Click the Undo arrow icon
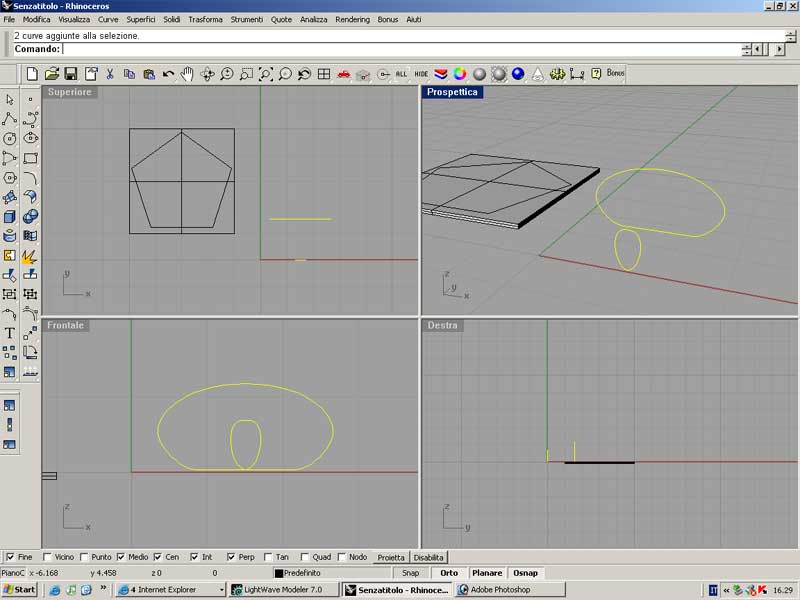Screen dimensions: 800x600 tap(168, 74)
